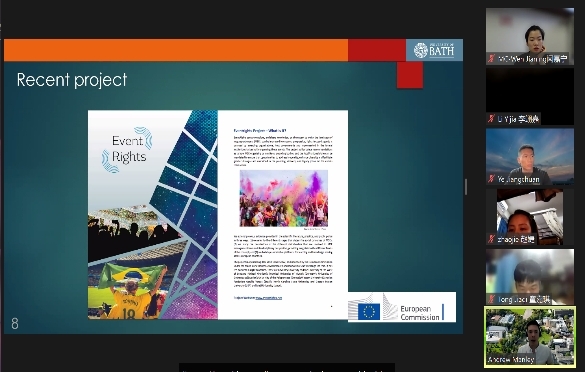Click the Event Rights logo on the cover
The image size is (587, 373).
[127, 149]
